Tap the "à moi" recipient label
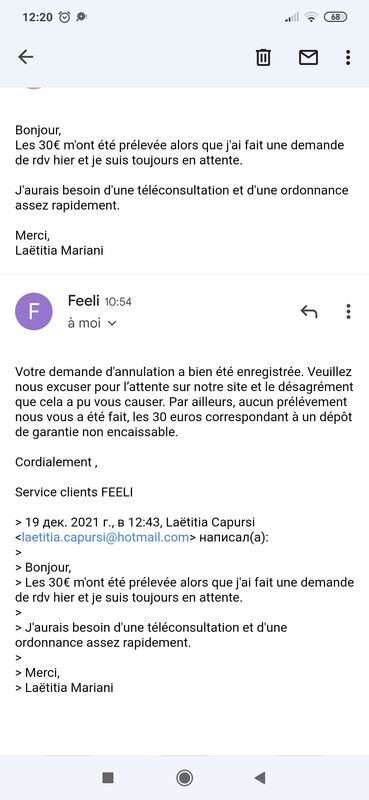 (x=84, y=323)
